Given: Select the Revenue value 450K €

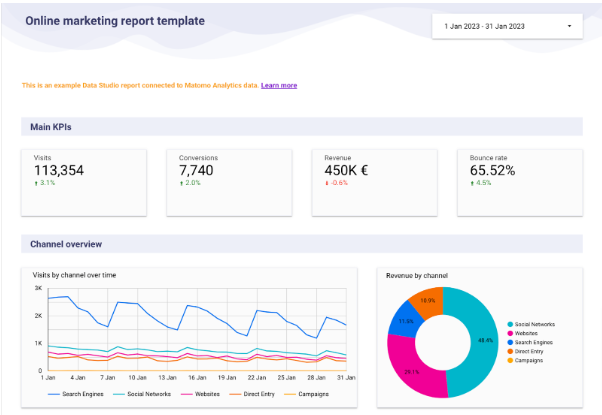Looking at the screenshot, I should coord(346,170).
